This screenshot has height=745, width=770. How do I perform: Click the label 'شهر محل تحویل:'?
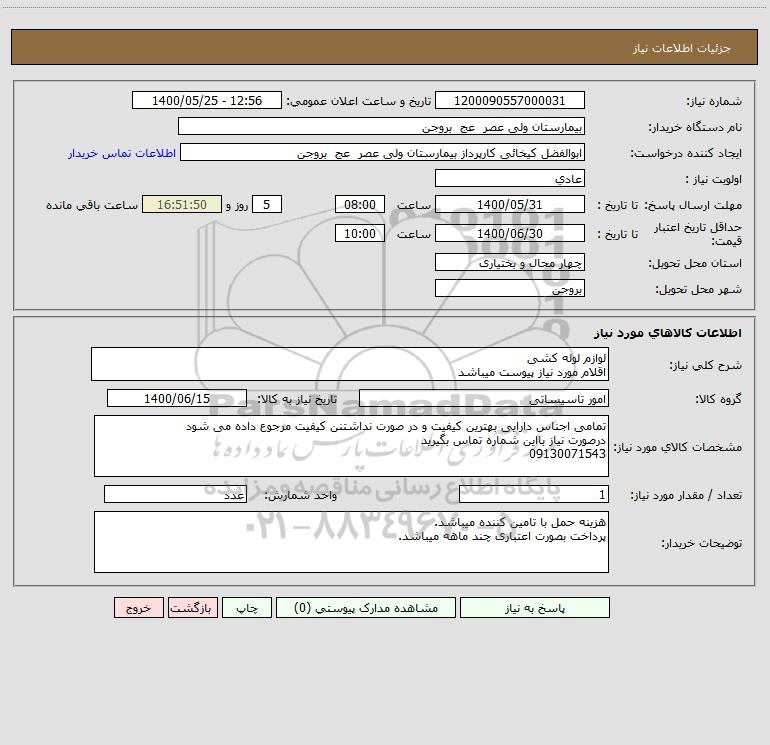coord(698,289)
